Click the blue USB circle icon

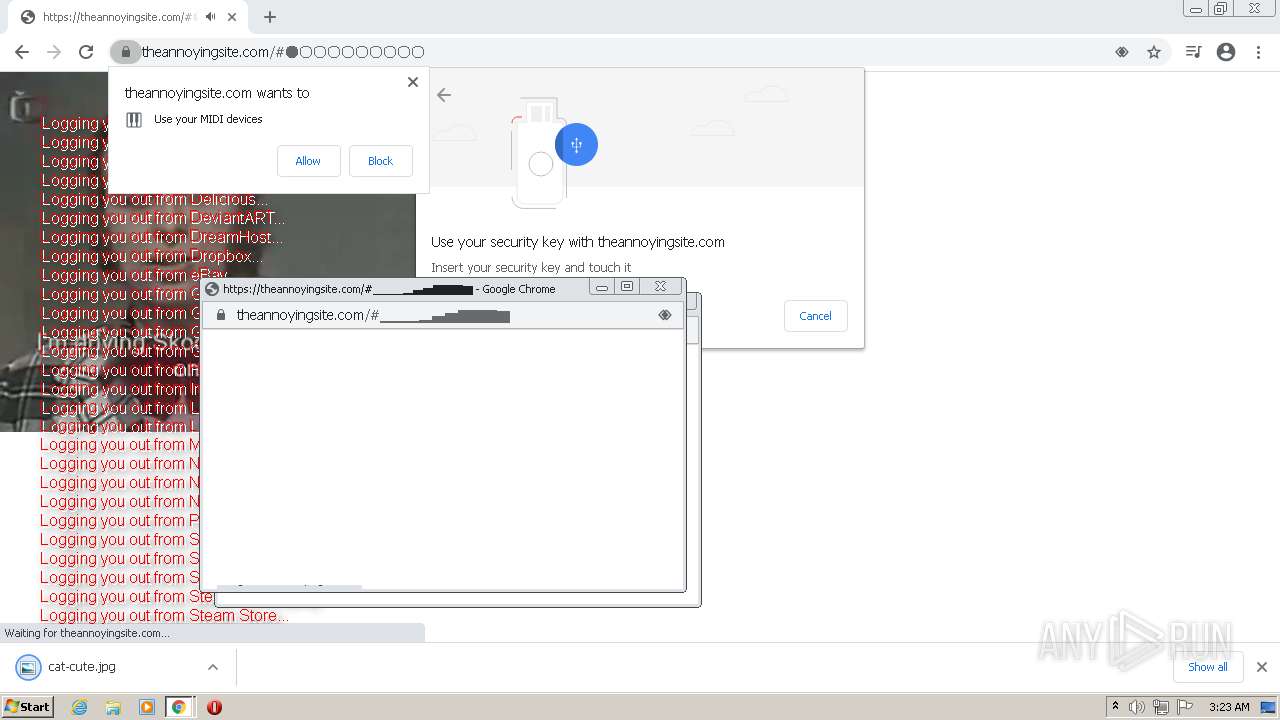[x=576, y=145]
